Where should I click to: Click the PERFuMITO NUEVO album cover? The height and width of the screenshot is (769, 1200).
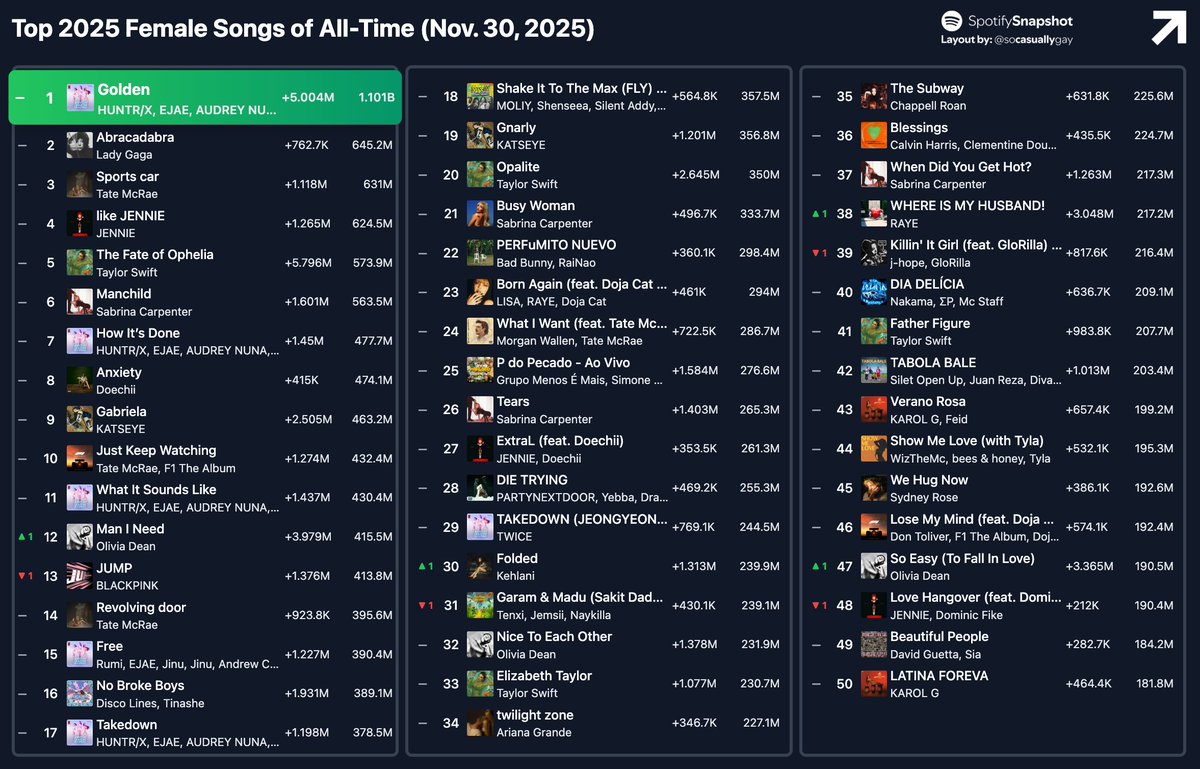coord(480,253)
